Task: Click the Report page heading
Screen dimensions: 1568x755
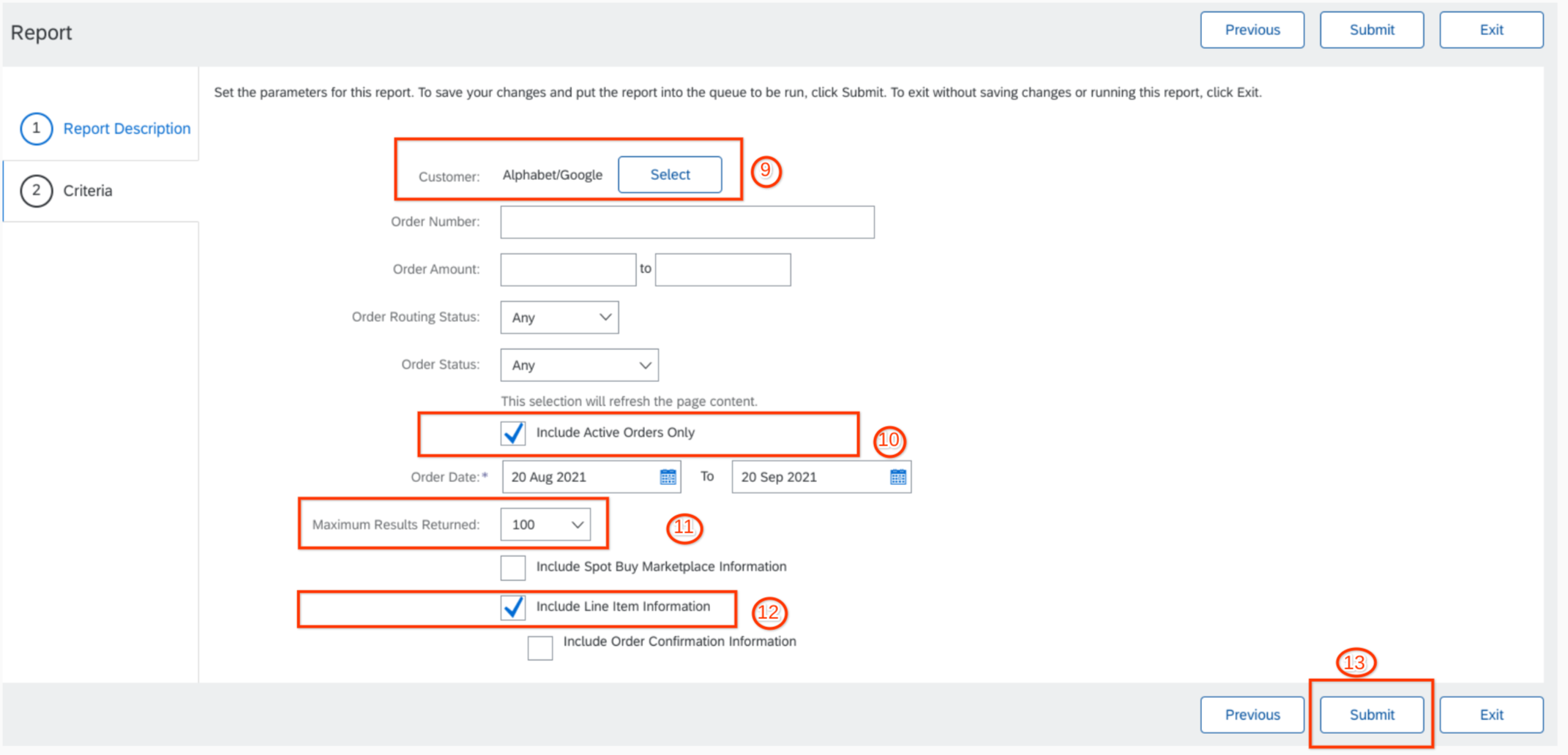Action: 41,33
